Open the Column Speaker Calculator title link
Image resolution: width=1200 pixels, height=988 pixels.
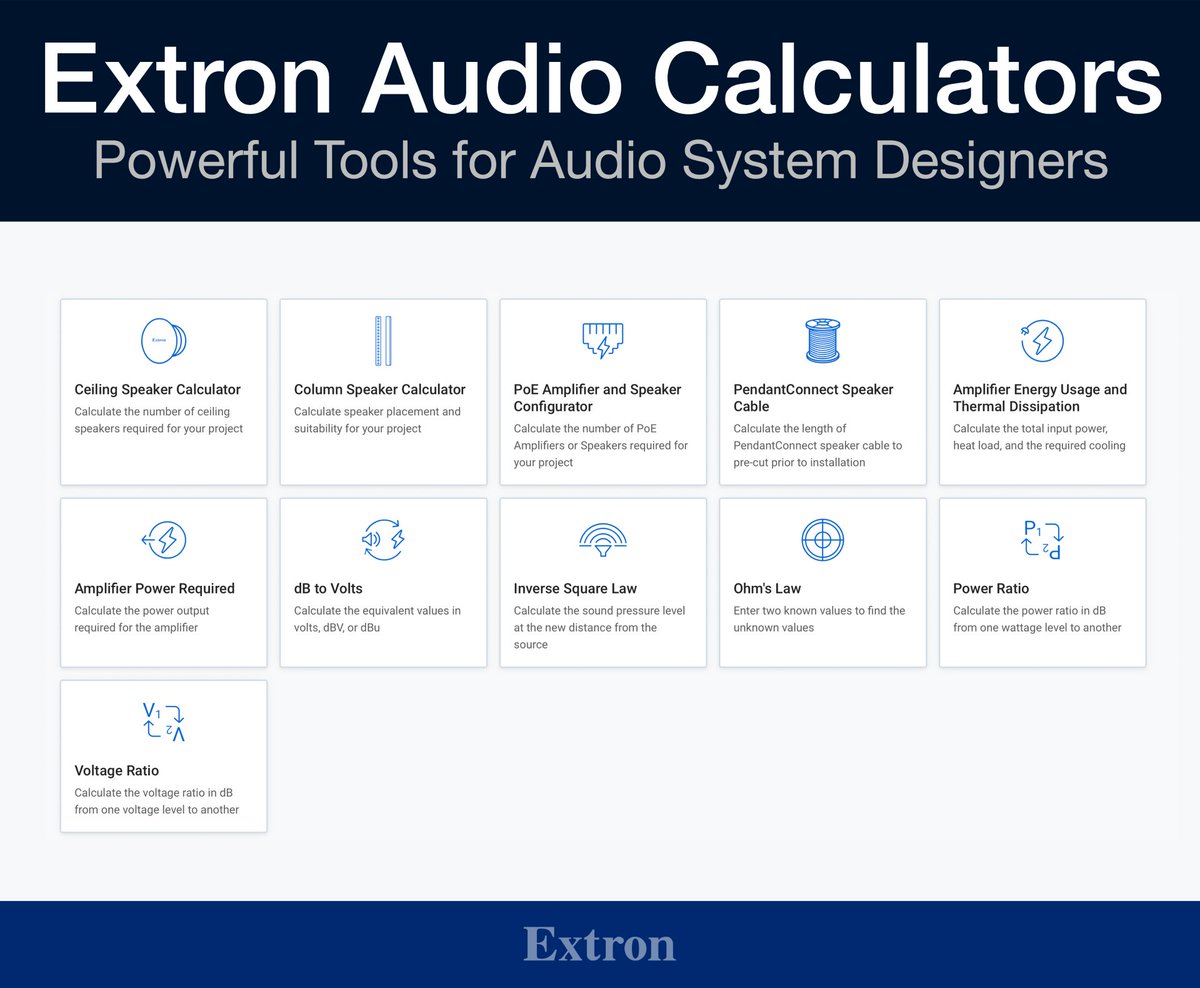[x=380, y=390]
